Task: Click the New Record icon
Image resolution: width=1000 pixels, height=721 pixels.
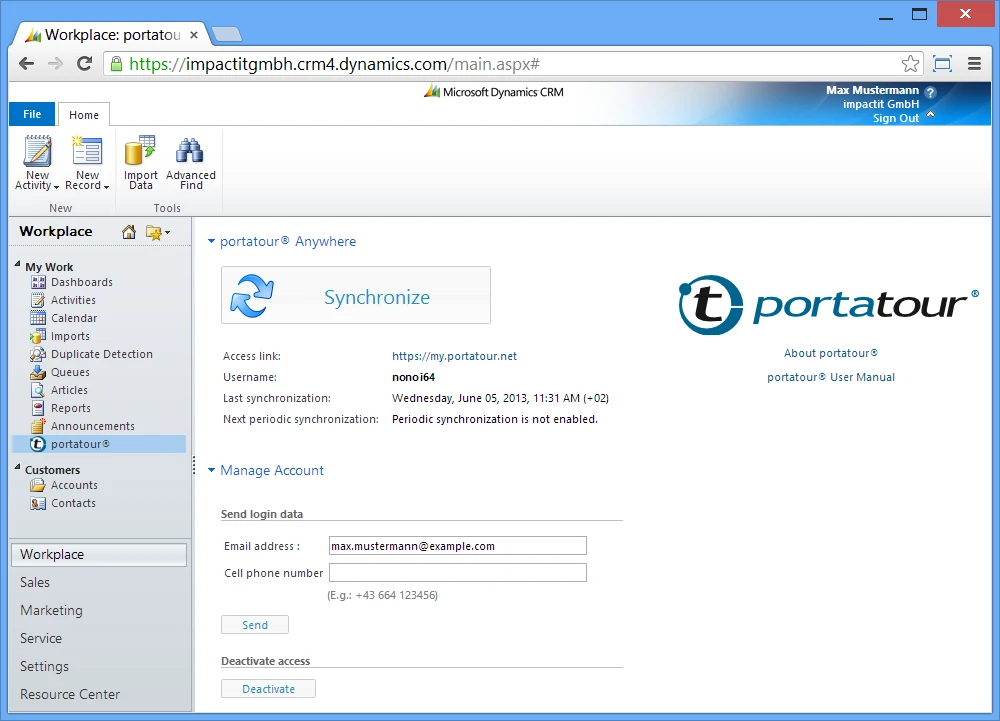Action: (87, 151)
